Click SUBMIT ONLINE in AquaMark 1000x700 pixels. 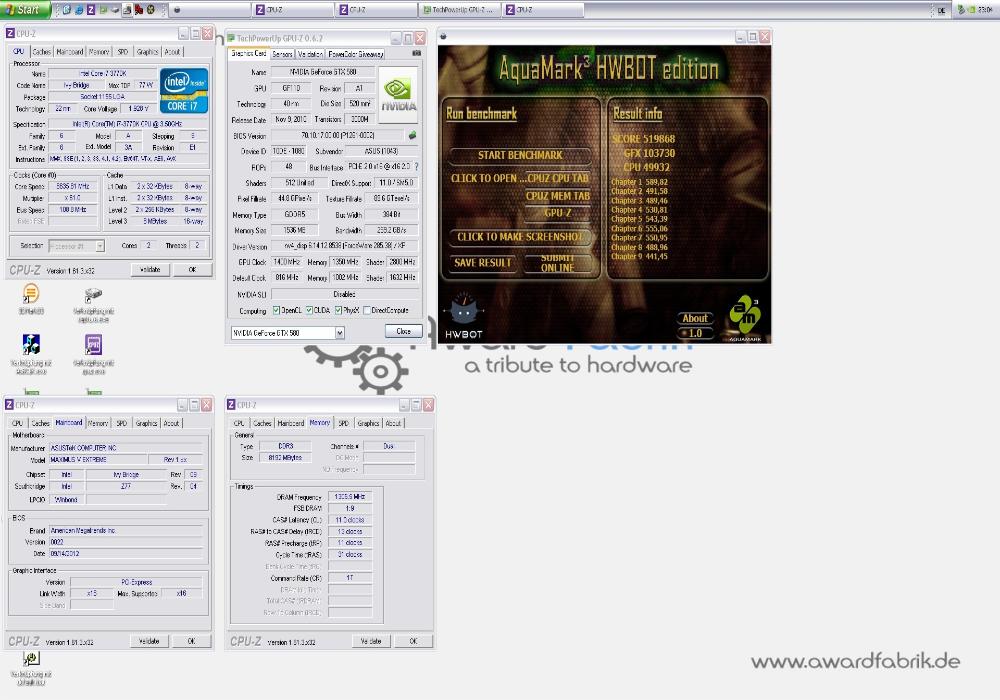557,263
